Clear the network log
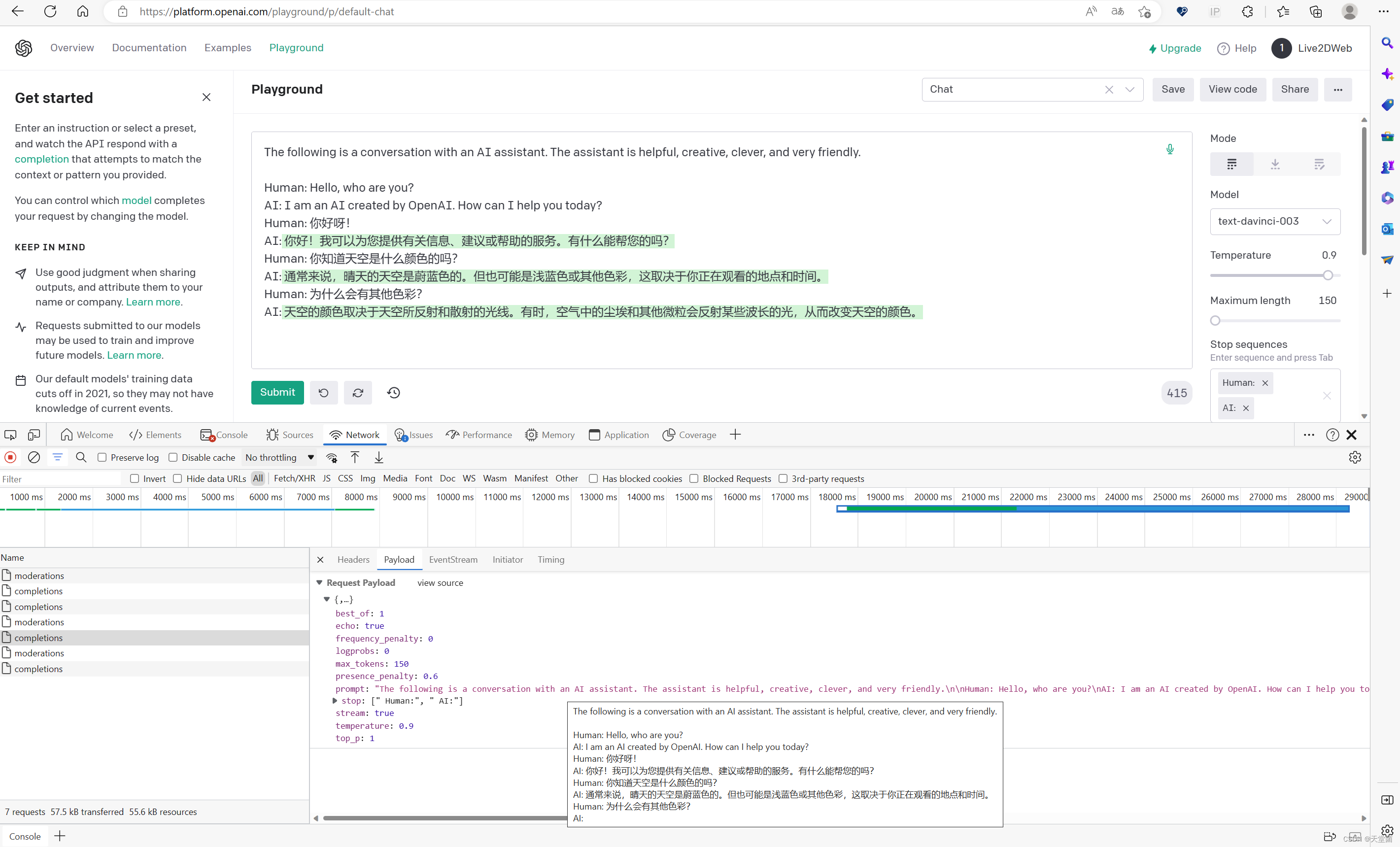 (34, 457)
